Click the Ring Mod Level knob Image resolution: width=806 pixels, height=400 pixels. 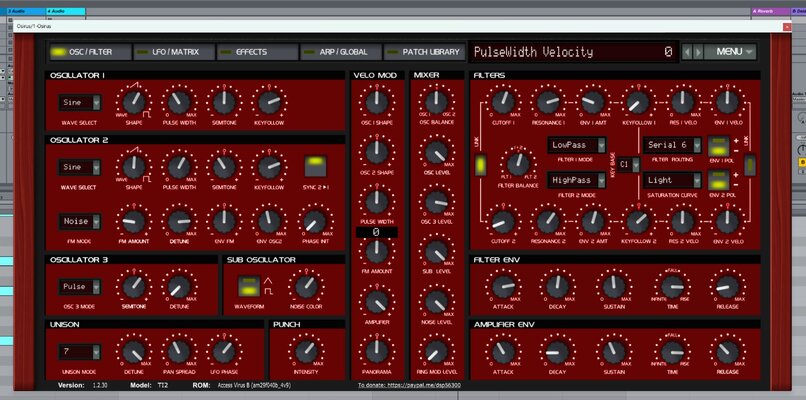point(436,351)
